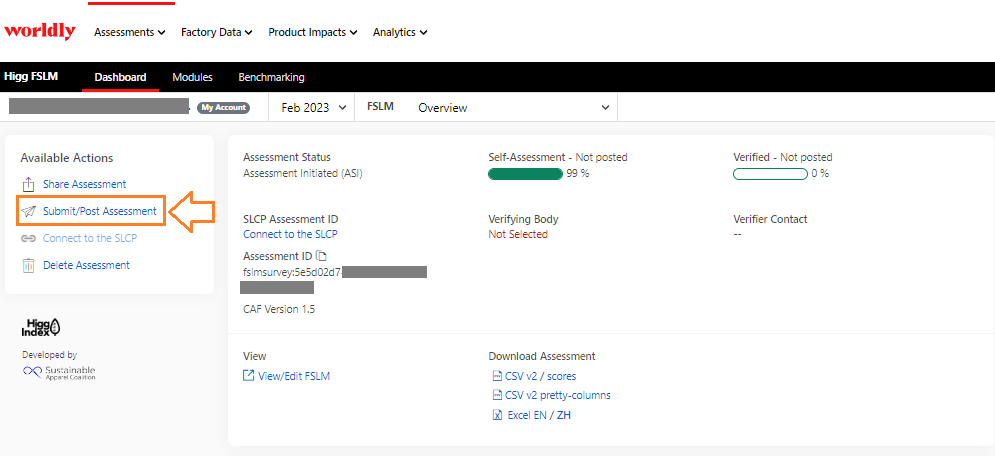Image resolution: width=995 pixels, height=458 pixels.
Task: Click the CSV v2 pretty-columns file icon
Action: point(497,395)
